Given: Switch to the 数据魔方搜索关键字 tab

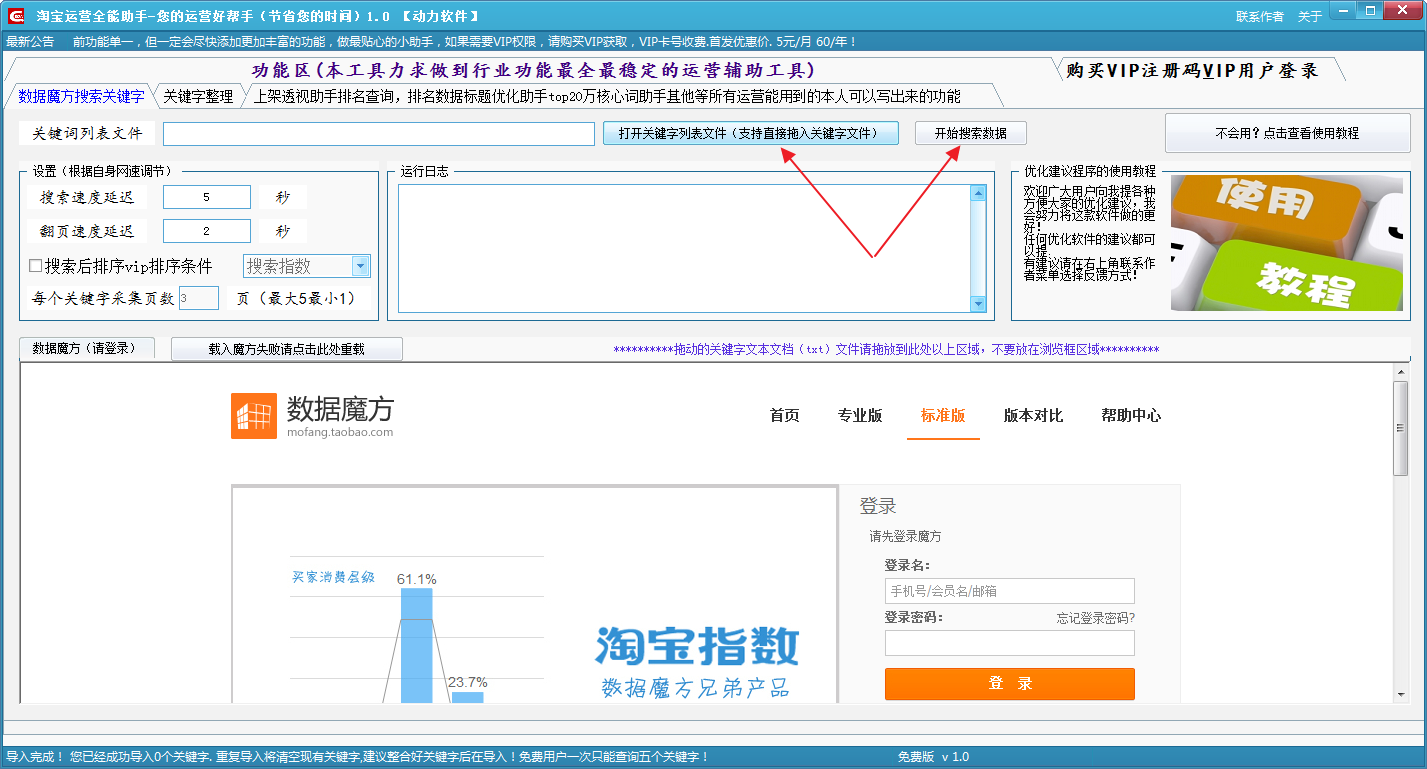Looking at the screenshot, I should [x=81, y=96].
